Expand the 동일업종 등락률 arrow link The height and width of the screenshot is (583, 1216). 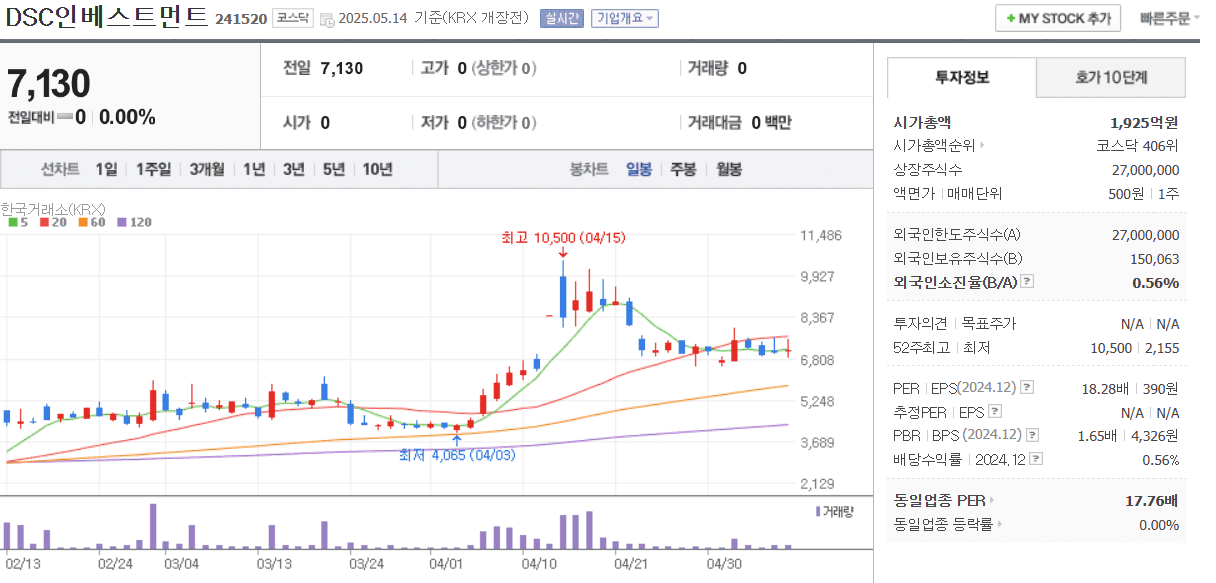[999, 524]
